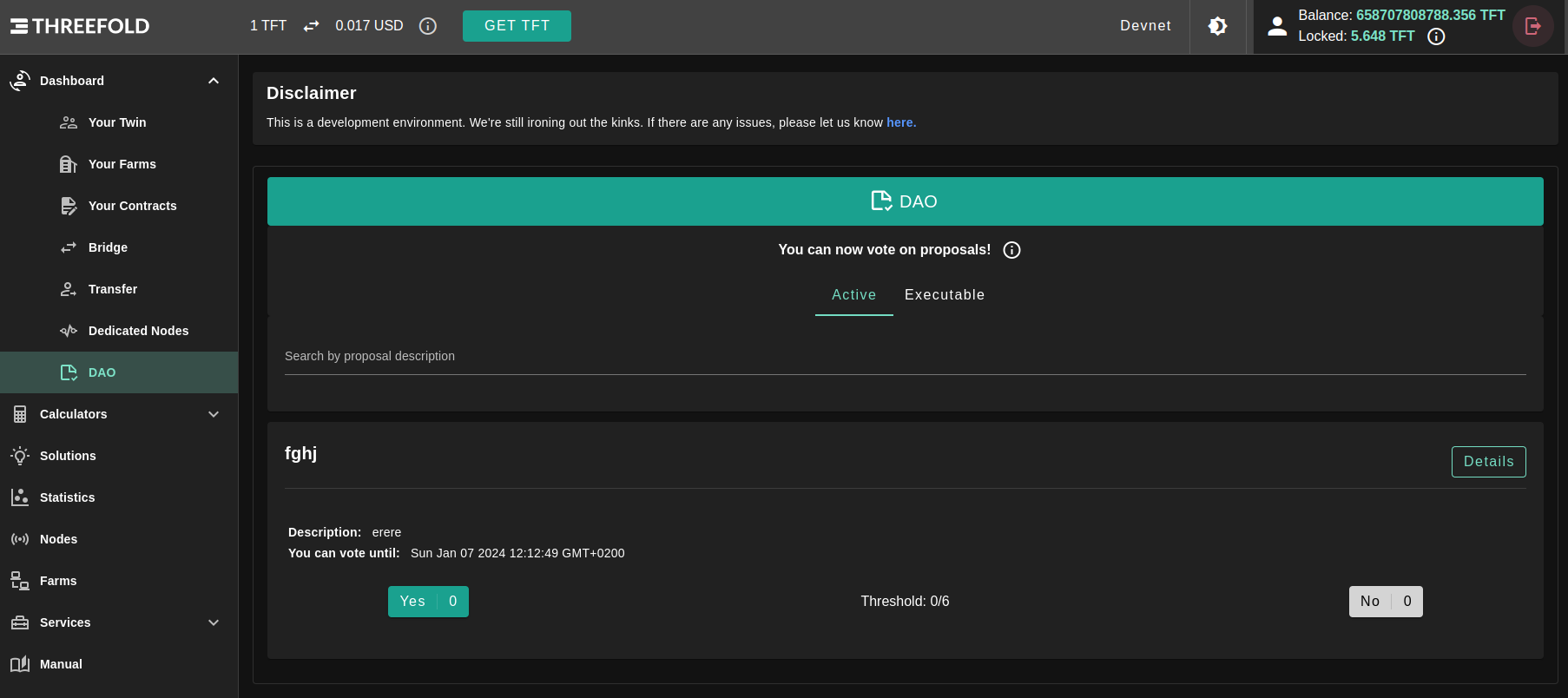Open Details for the fghj proposal
This screenshot has height=698, width=1568.
1488,462
